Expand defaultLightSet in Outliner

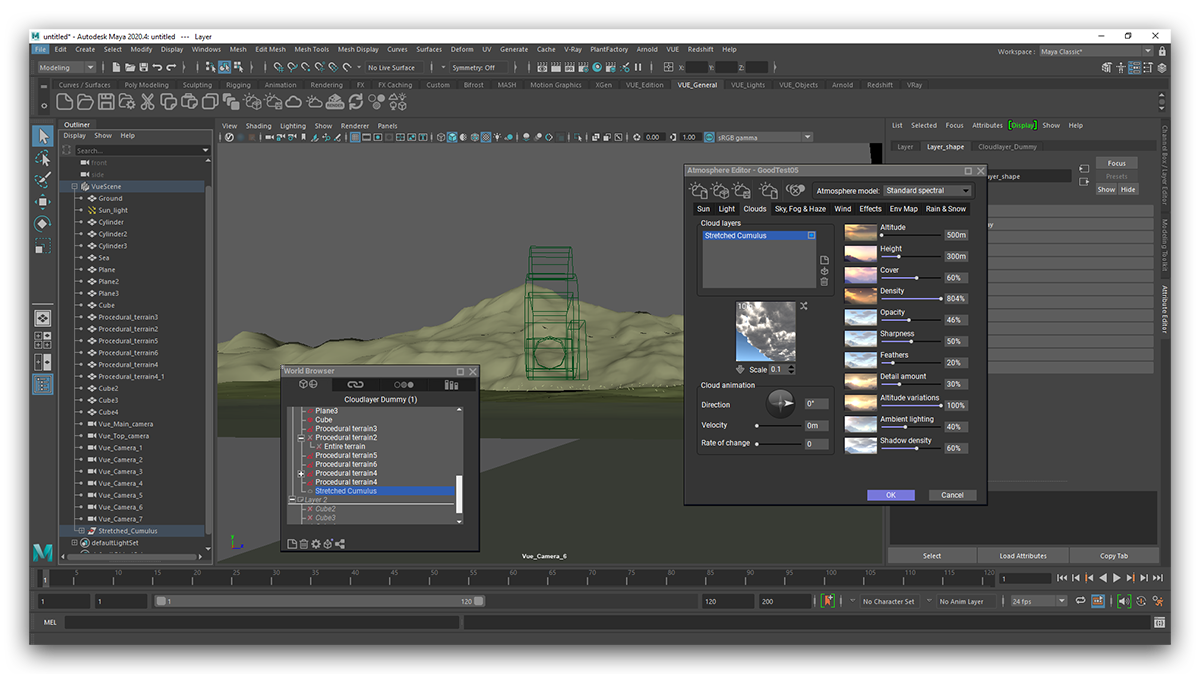(74, 543)
